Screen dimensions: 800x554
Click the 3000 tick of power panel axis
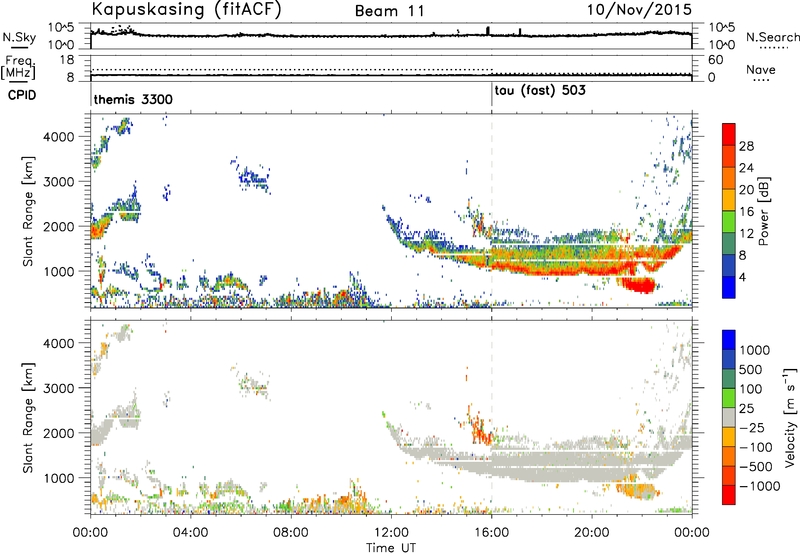click(58, 182)
